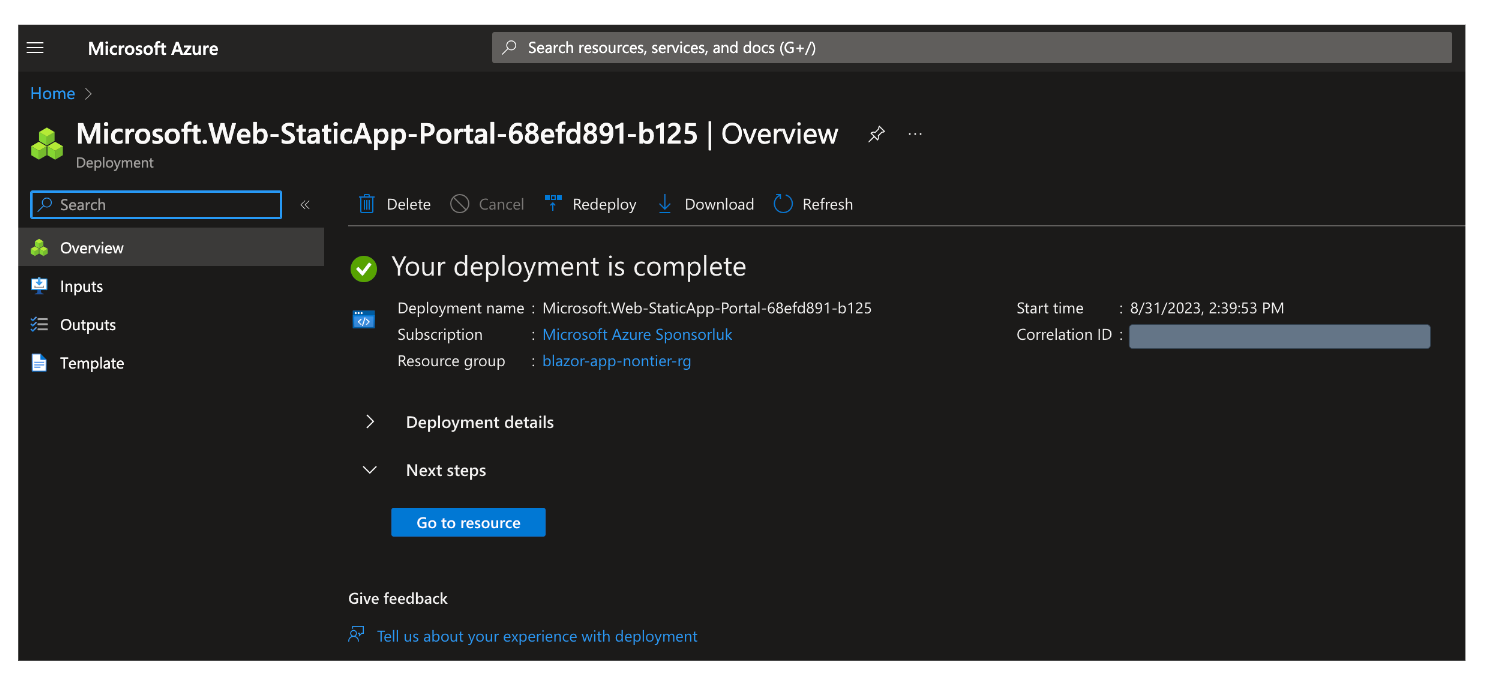Delete the deployment using the trash icon
The height and width of the screenshot is (674, 1492).
(x=367, y=203)
